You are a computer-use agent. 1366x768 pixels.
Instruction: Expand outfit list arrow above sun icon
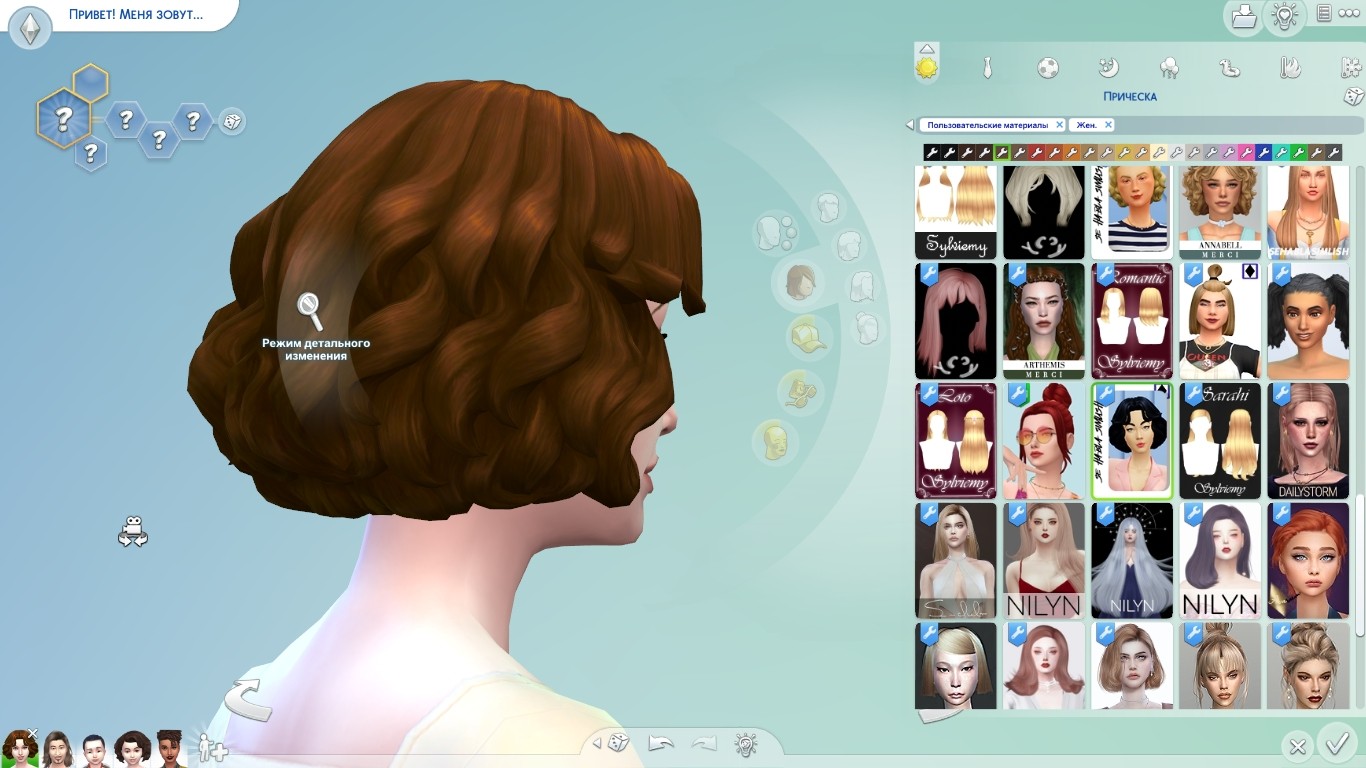click(927, 48)
